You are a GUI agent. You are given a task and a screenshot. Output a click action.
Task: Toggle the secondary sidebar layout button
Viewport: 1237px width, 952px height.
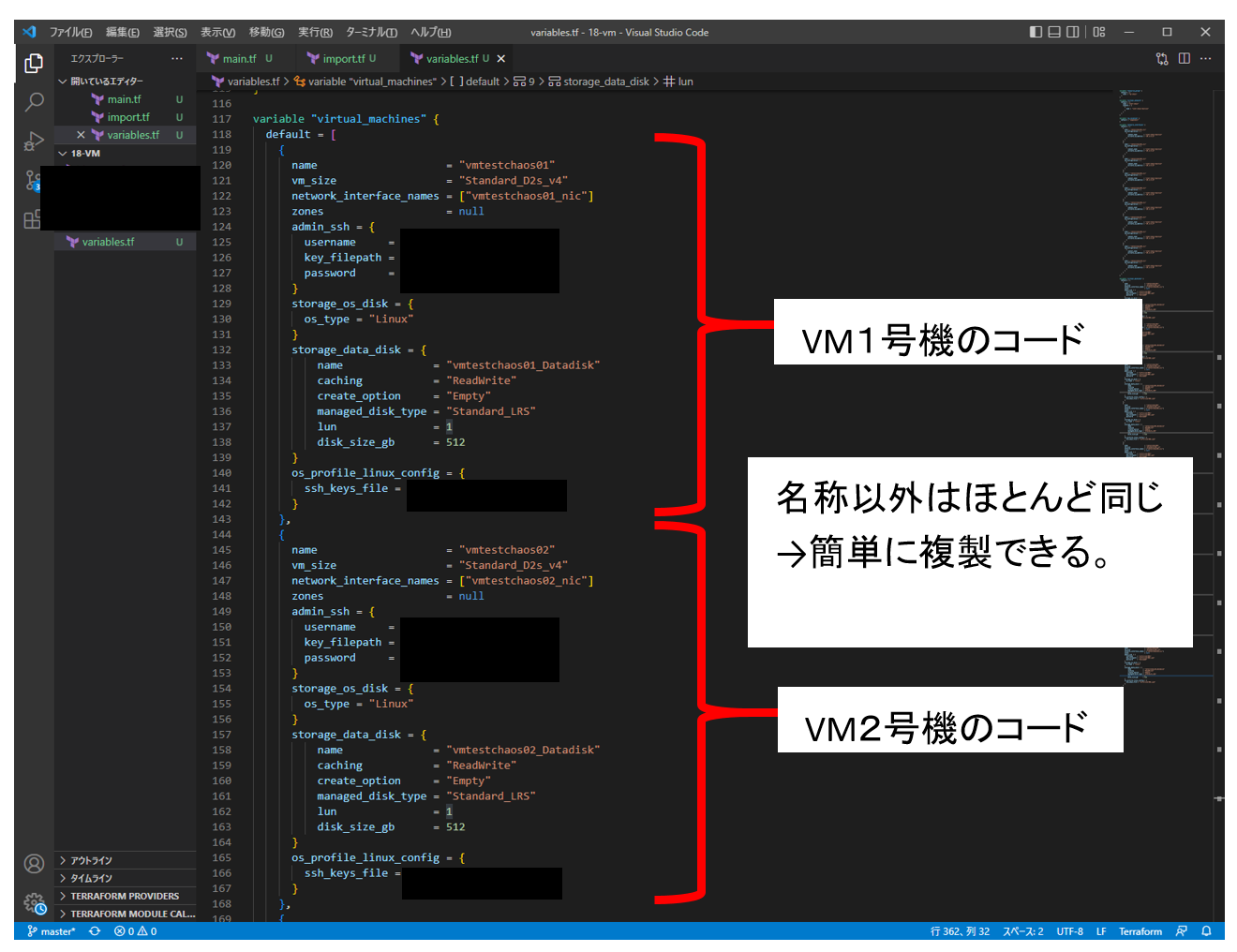point(1073,32)
